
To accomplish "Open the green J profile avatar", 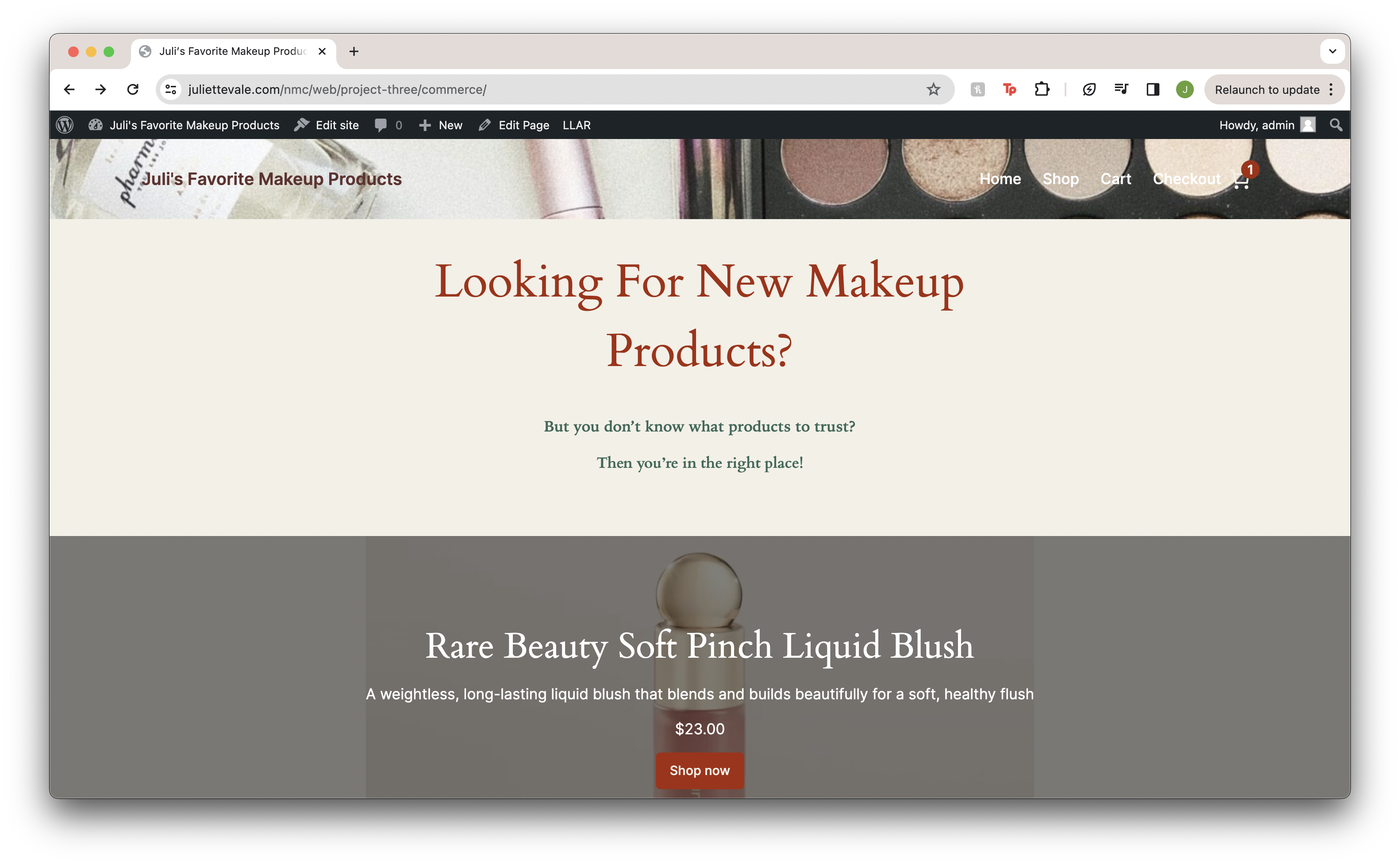I will pyautogui.click(x=1185, y=89).
